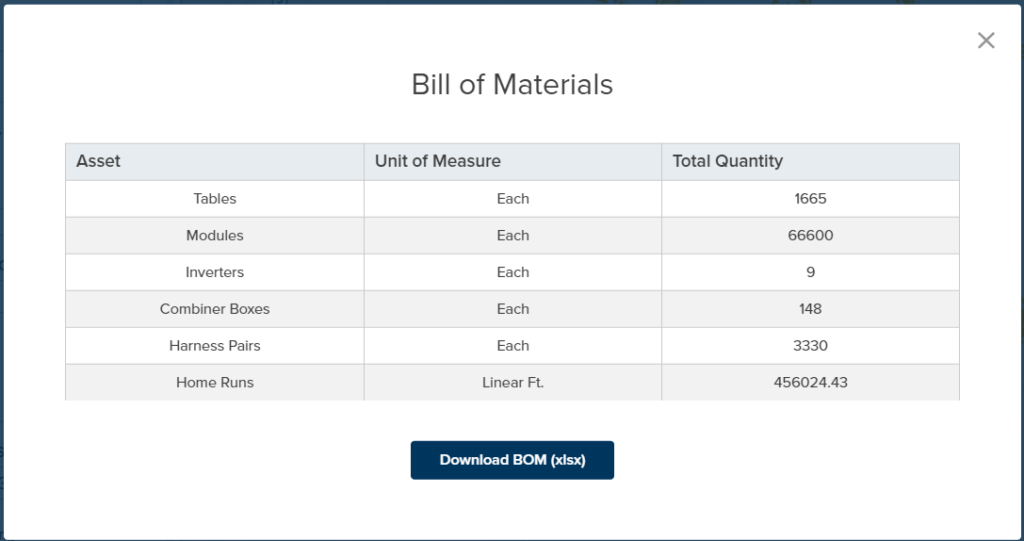Click the Modules quantity value 66600

click(x=810, y=236)
